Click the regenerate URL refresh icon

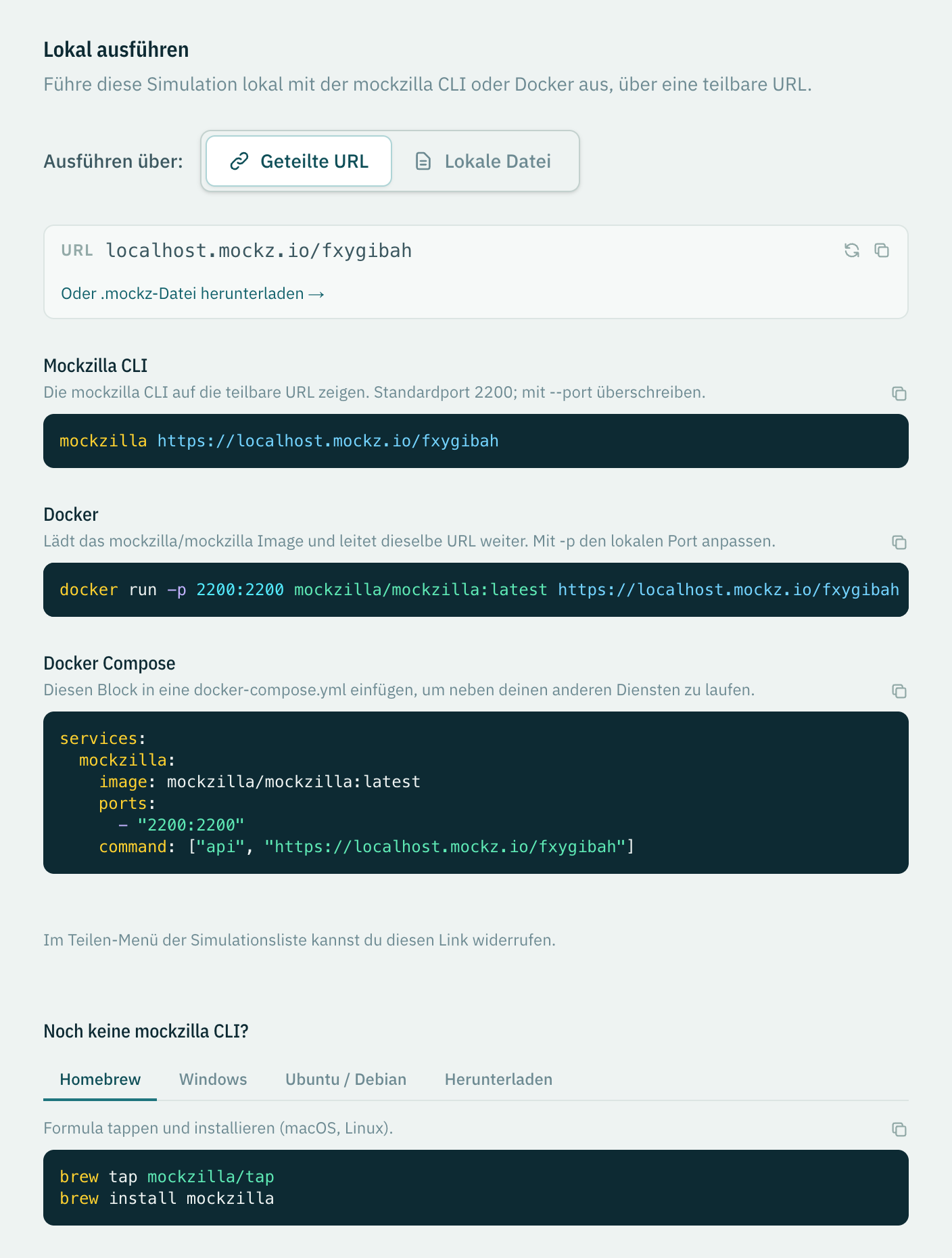[852, 250]
